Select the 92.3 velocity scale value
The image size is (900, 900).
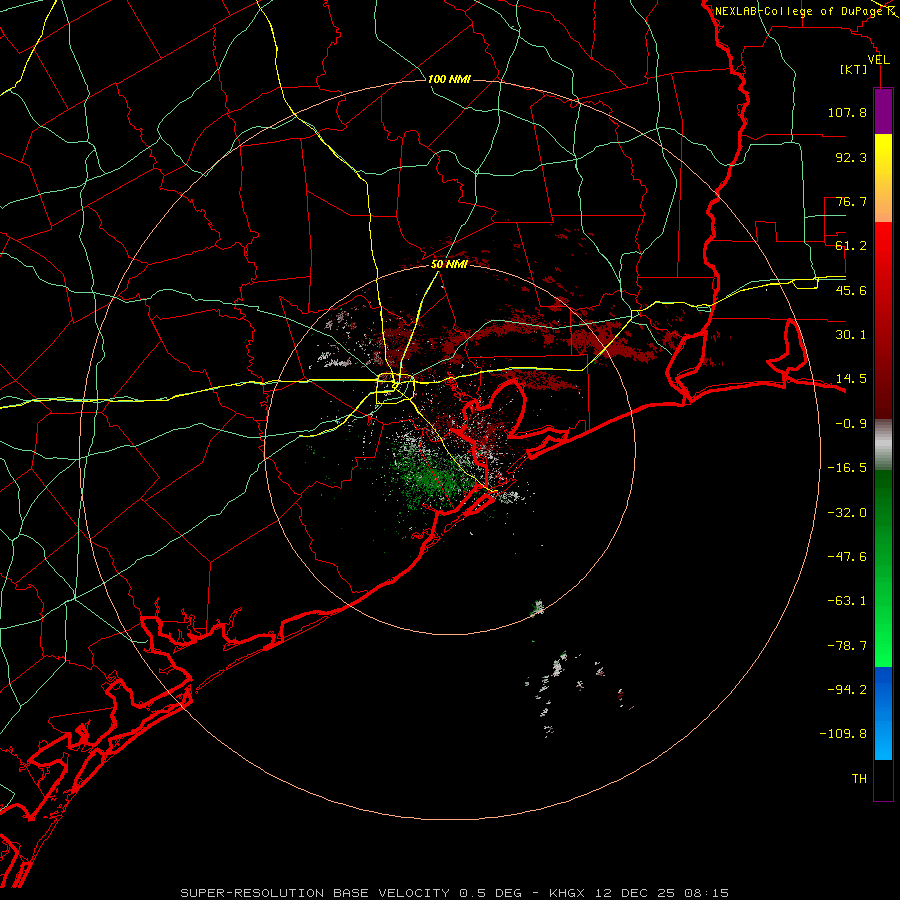851,157
